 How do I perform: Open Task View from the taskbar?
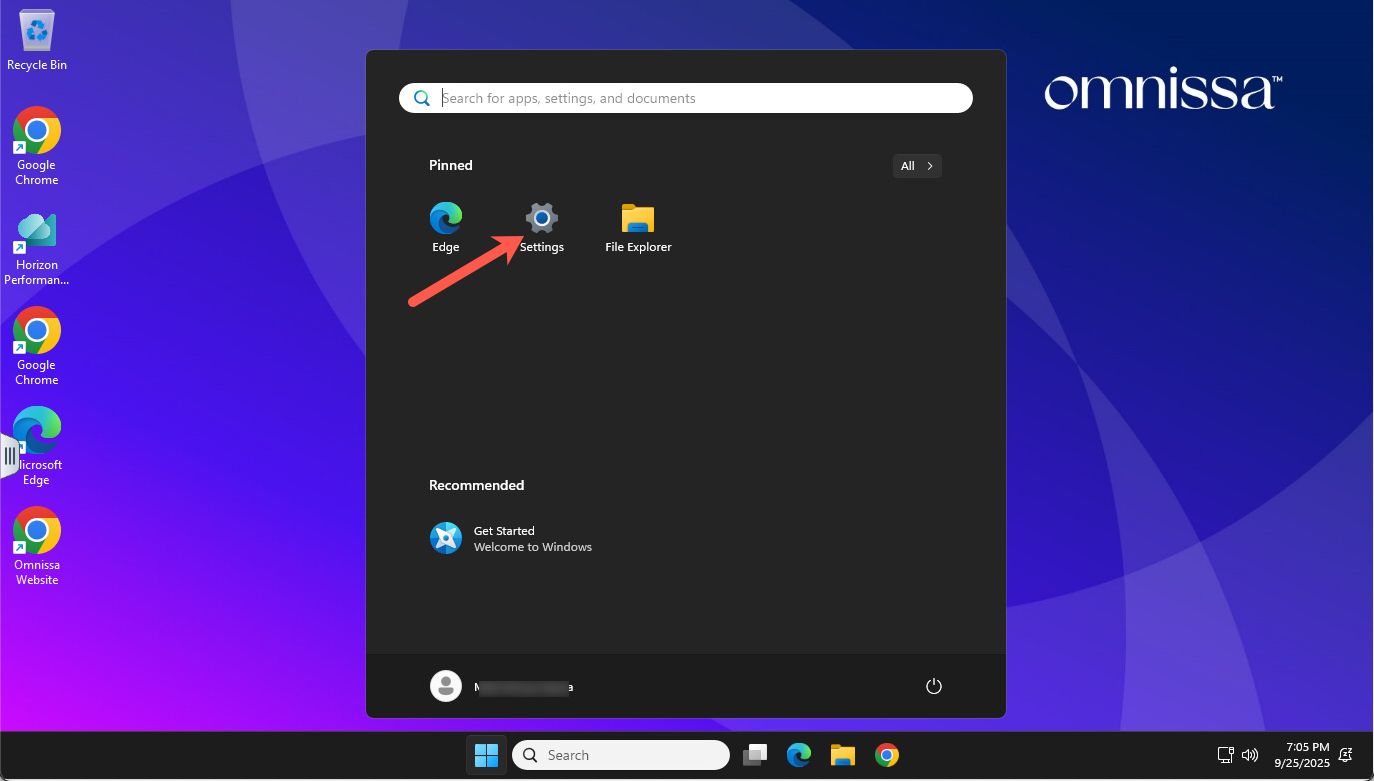point(755,755)
